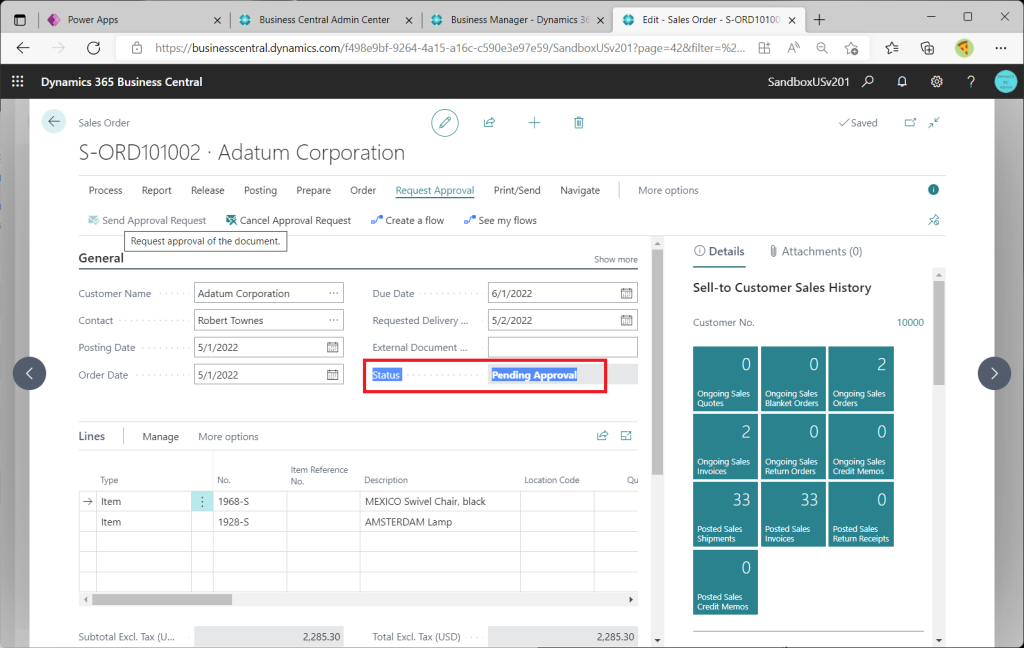Expand More options in the Lines section
The width and height of the screenshot is (1024, 648).
pos(229,436)
